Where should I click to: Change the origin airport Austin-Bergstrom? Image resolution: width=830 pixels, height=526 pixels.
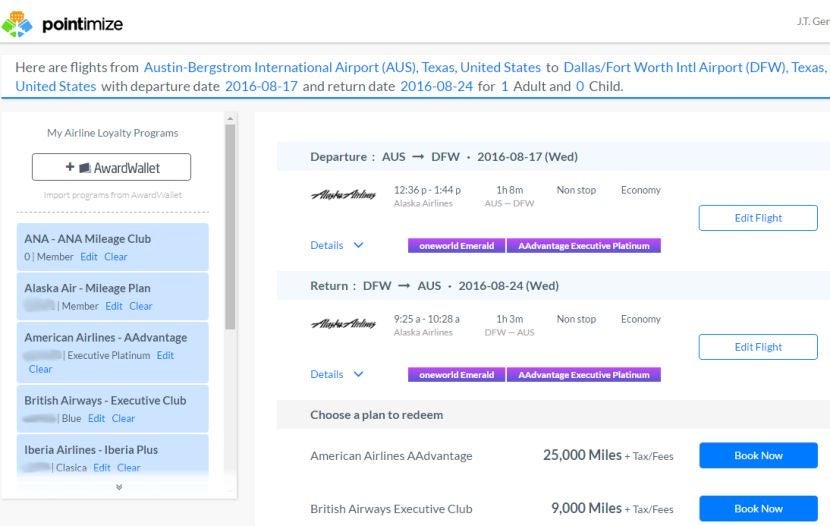tap(342, 67)
